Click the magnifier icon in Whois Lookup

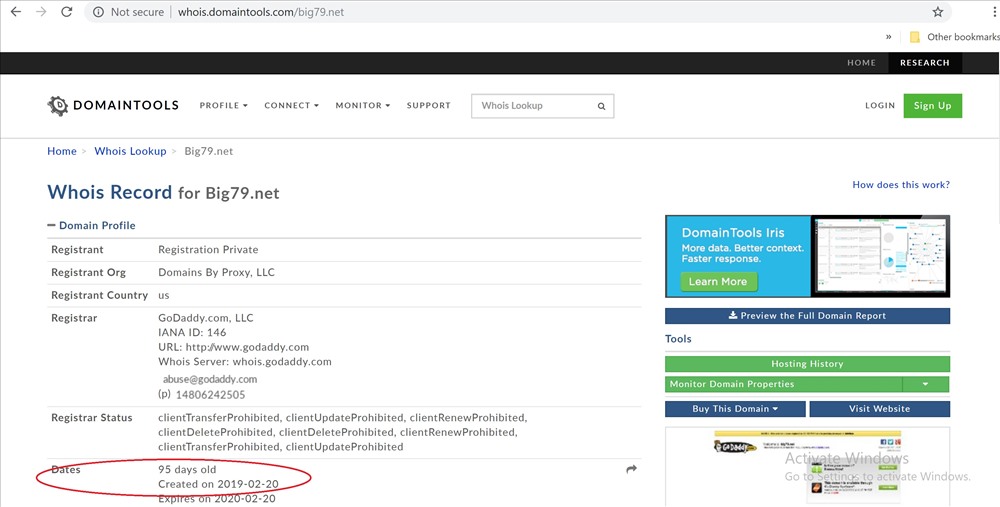tap(601, 106)
